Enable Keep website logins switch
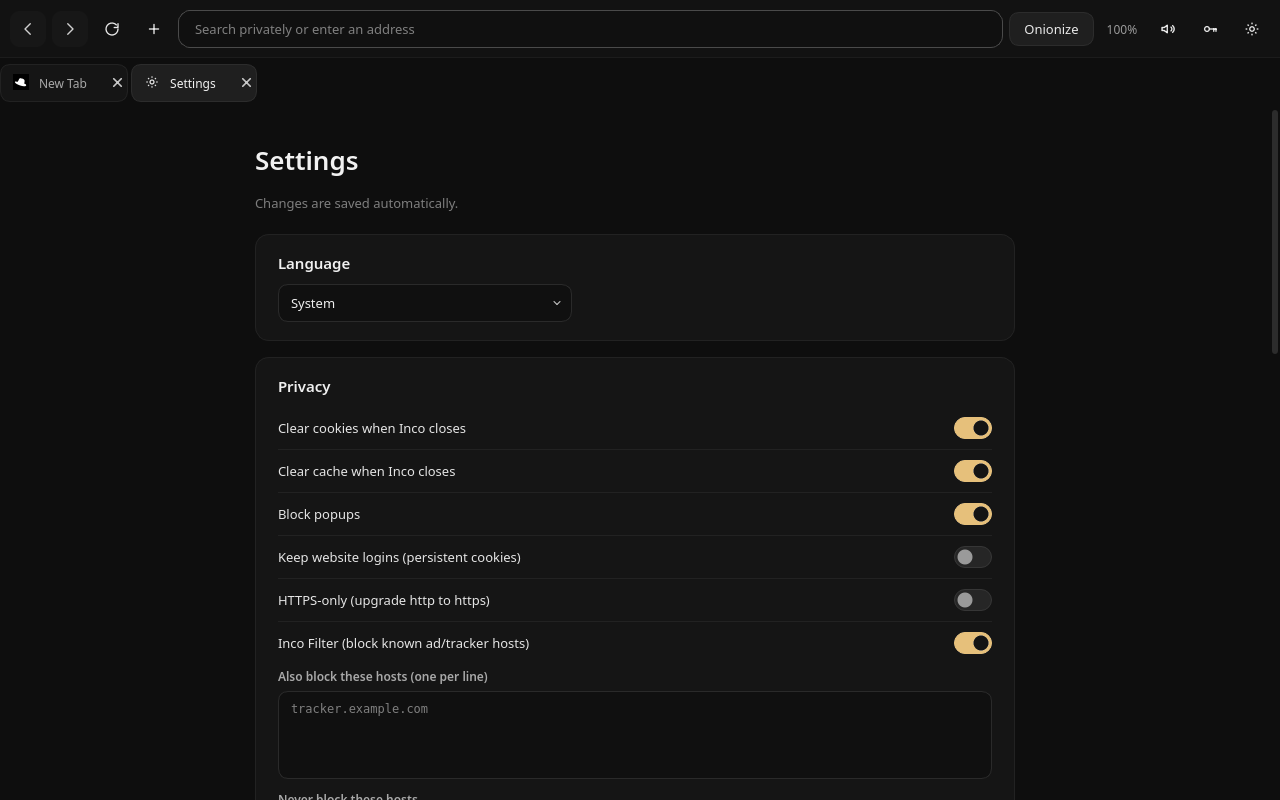The image size is (1280, 800). point(973,557)
